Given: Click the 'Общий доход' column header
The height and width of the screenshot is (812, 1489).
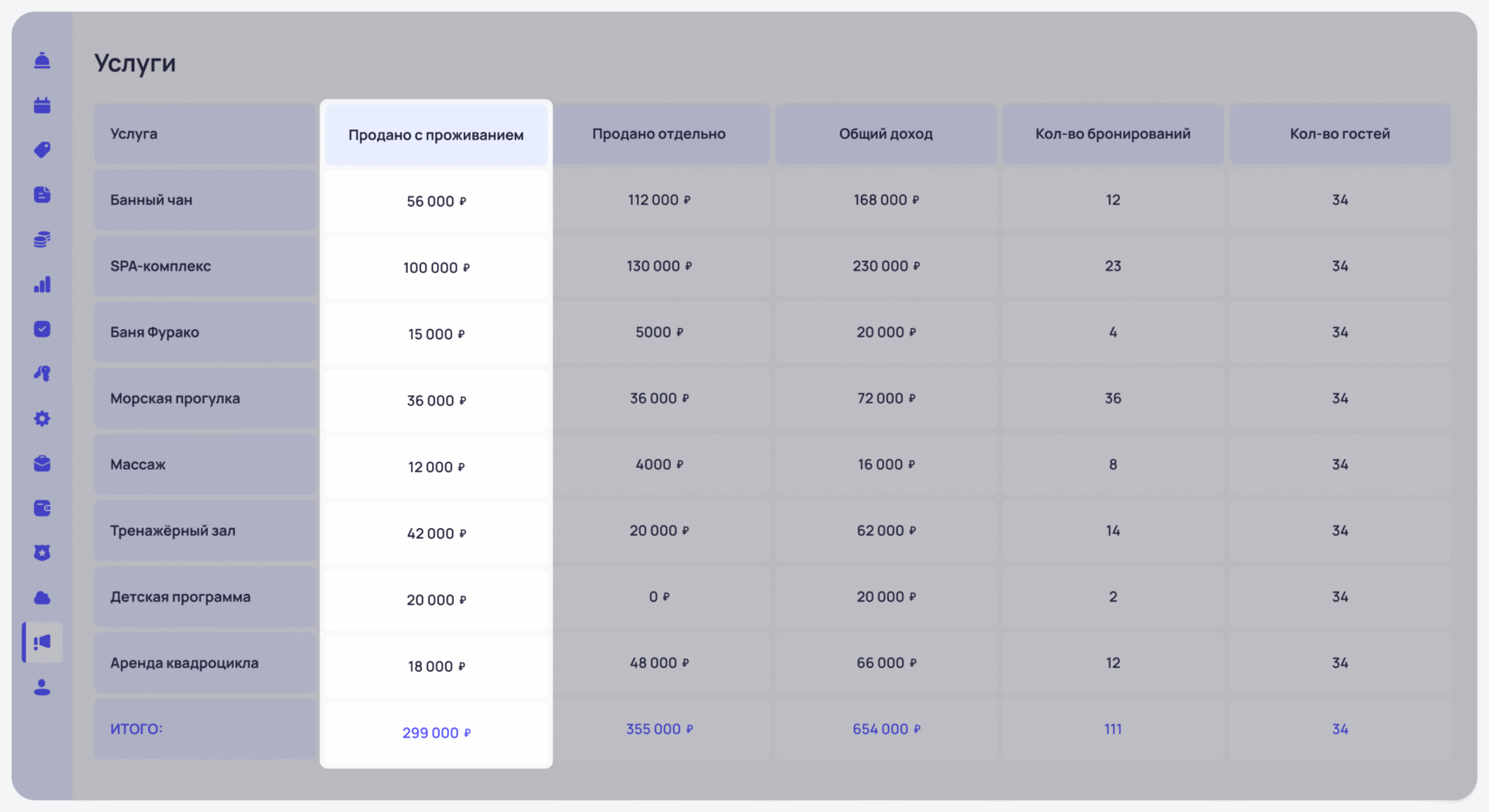Looking at the screenshot, I should [x=886, y=133].
